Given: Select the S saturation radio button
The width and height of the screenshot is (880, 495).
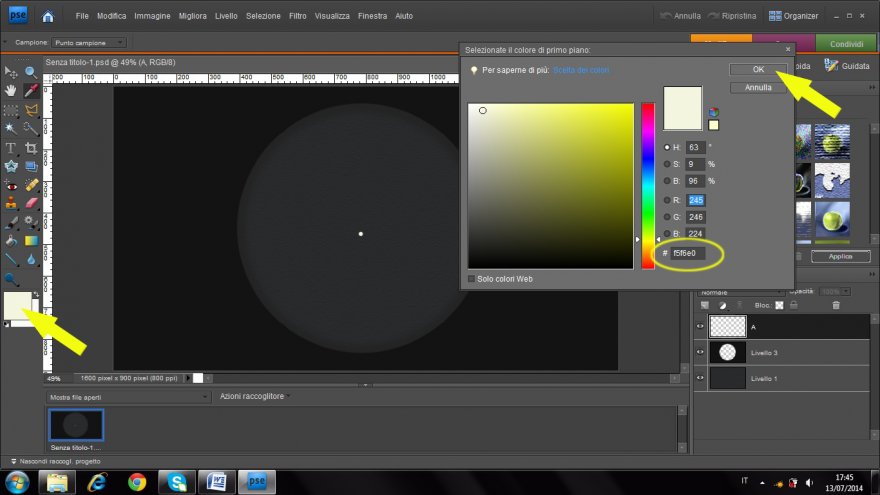Looking at the screenshot, I should coord(667,164).
